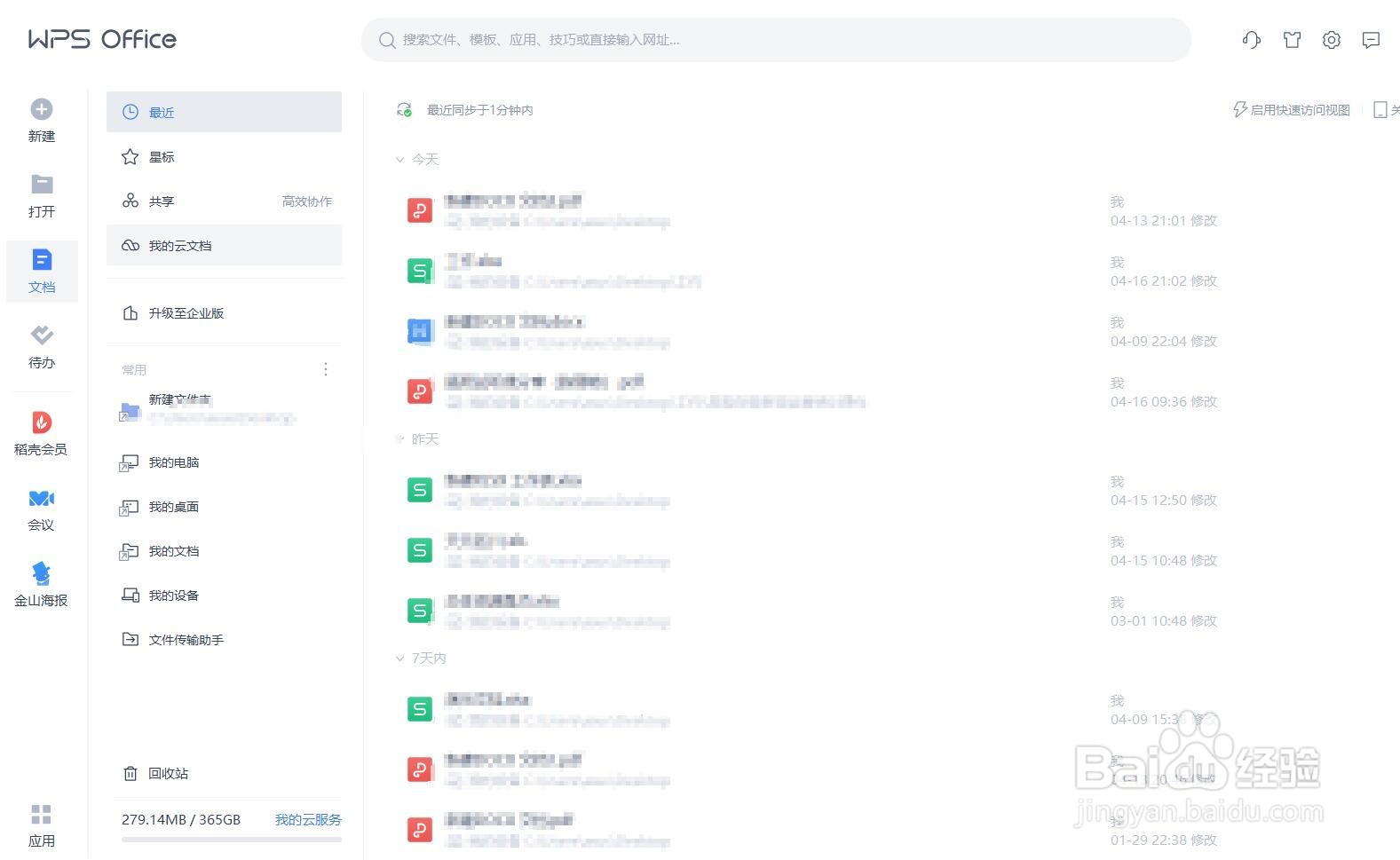Open 我的云文档 tab
1400x860 pixels.
(224, 245)
